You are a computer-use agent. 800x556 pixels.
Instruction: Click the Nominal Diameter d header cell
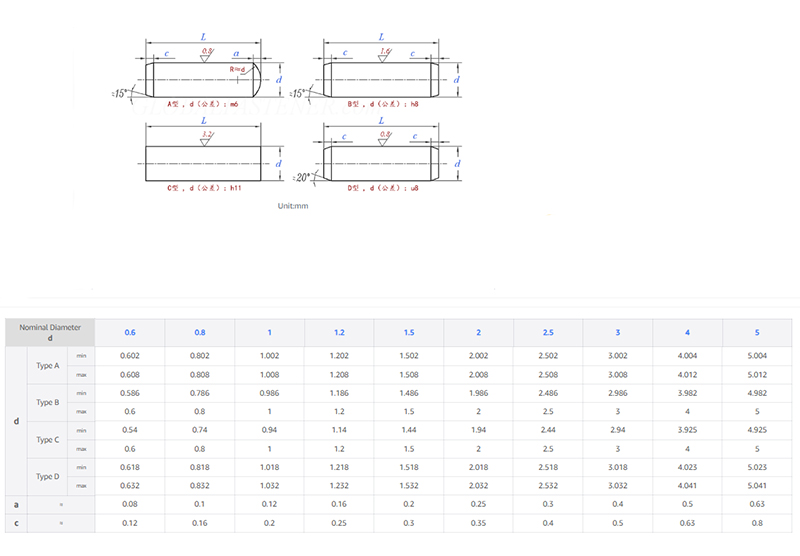point(50,333)
